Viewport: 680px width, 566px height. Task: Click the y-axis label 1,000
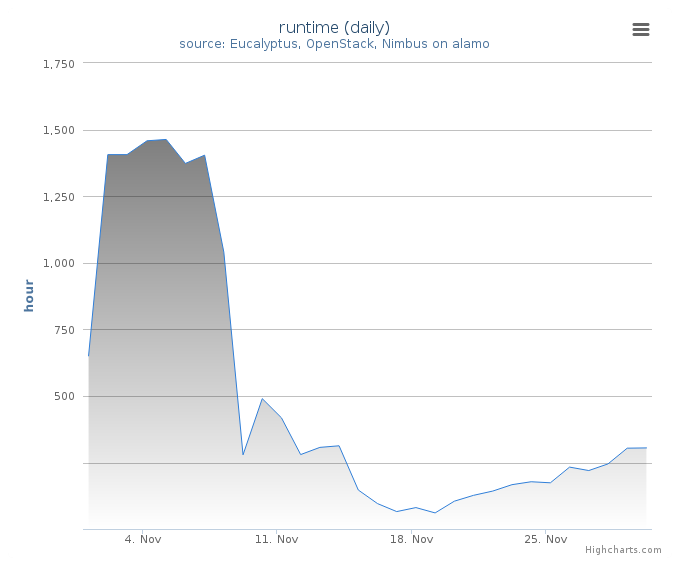click(x=59, y=264)
